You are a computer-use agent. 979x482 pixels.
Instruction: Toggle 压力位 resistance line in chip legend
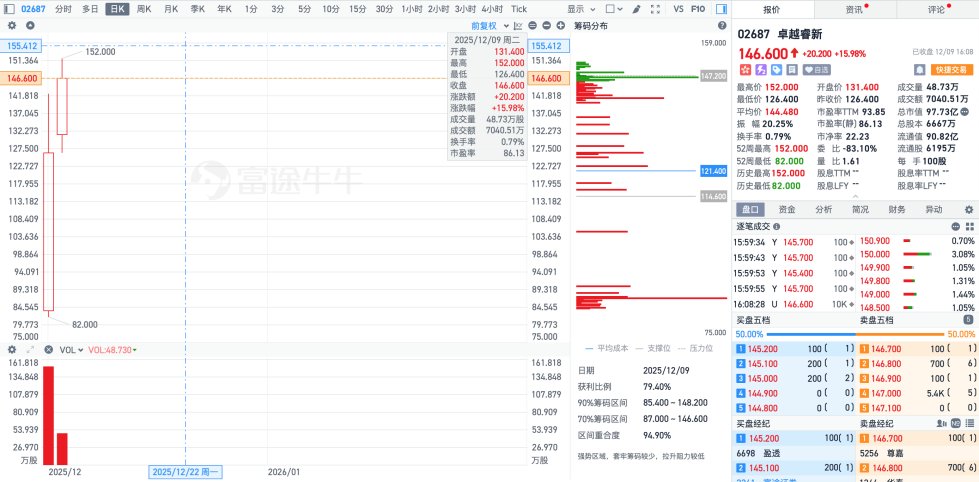coord(701,349)
